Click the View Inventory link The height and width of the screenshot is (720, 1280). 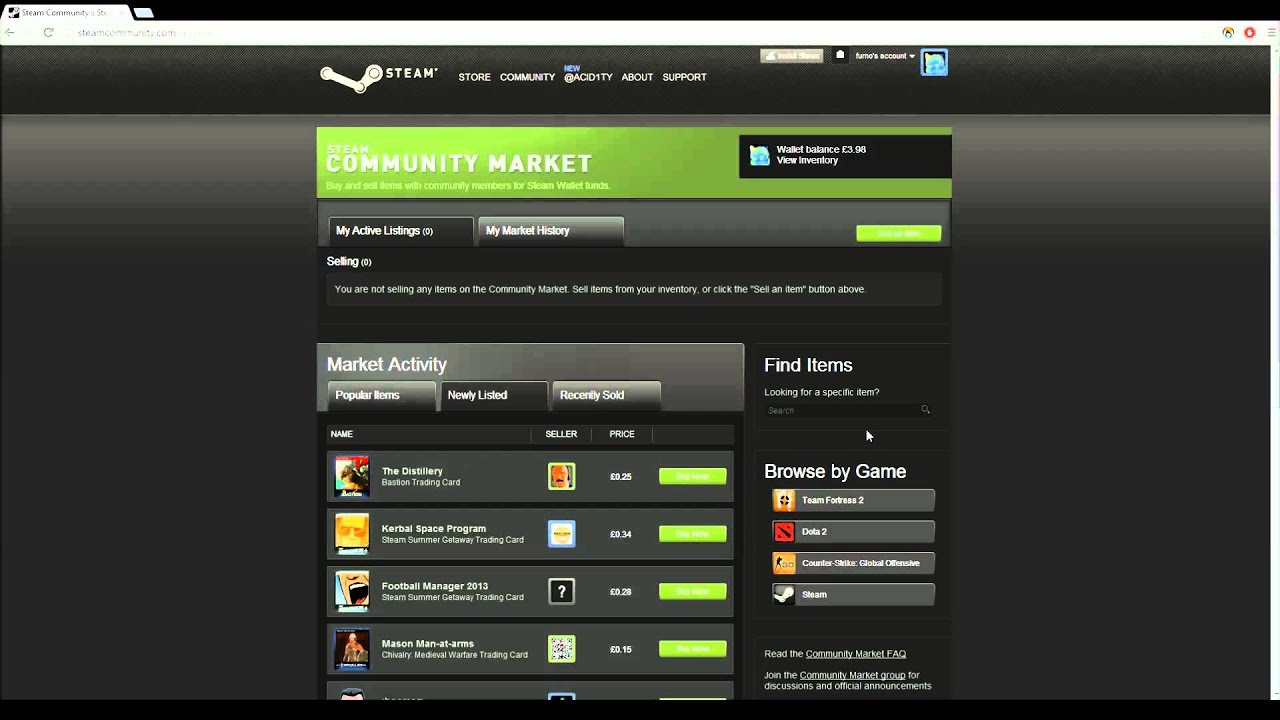point(807,160)
